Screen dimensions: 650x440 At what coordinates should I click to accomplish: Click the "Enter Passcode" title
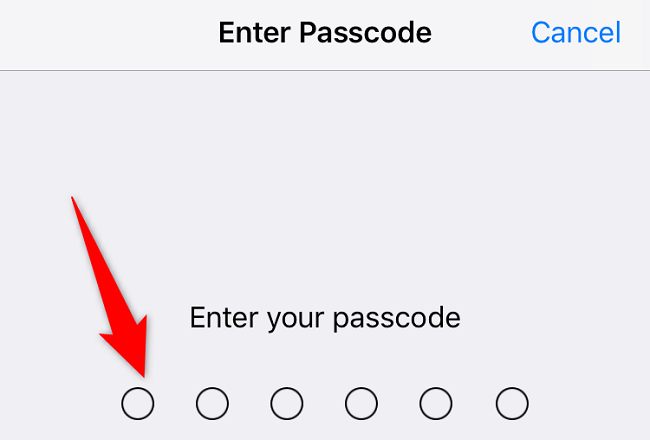click(325, 32)
